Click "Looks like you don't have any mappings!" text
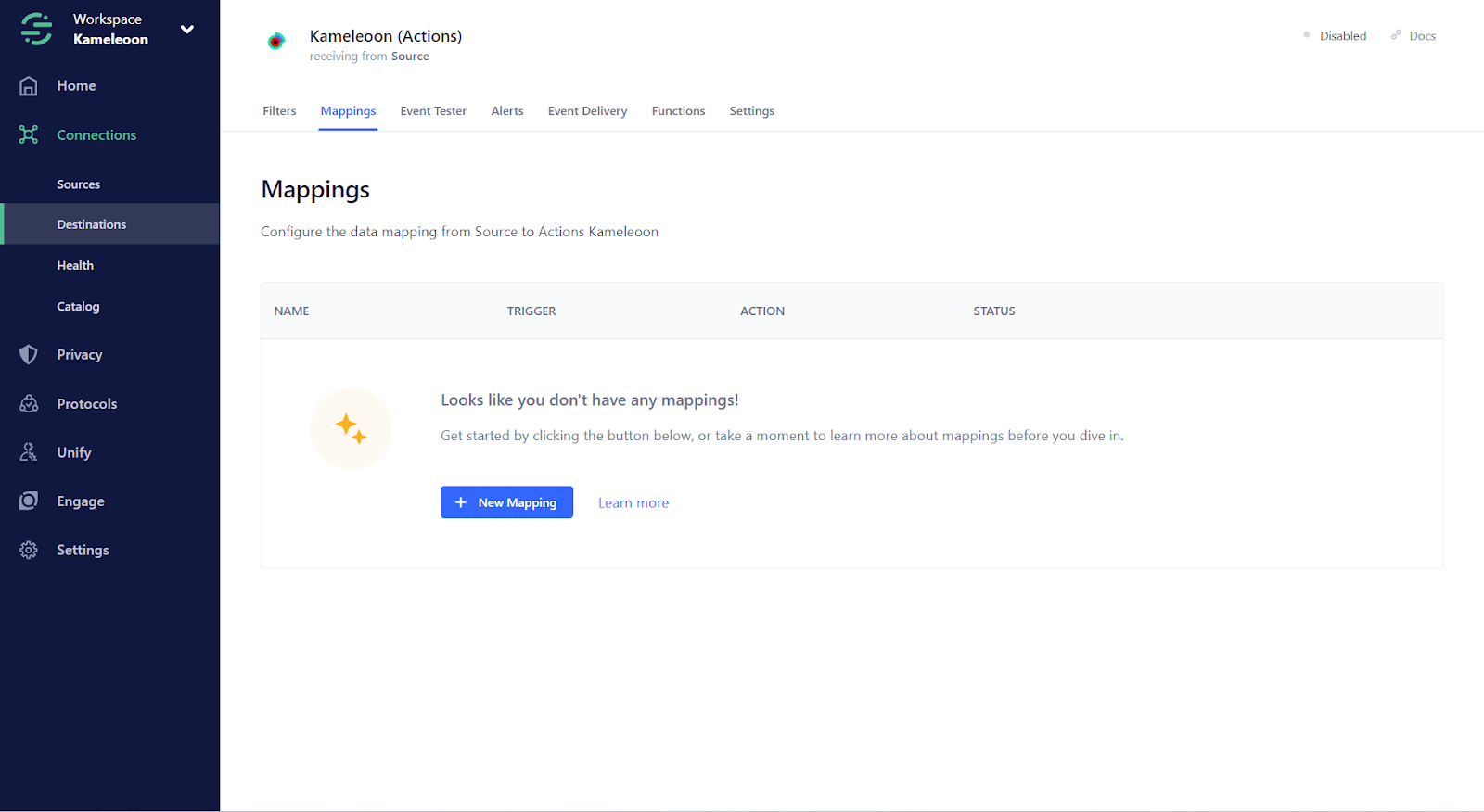This screenshot has width=1484, height=812. pos(590,400)
